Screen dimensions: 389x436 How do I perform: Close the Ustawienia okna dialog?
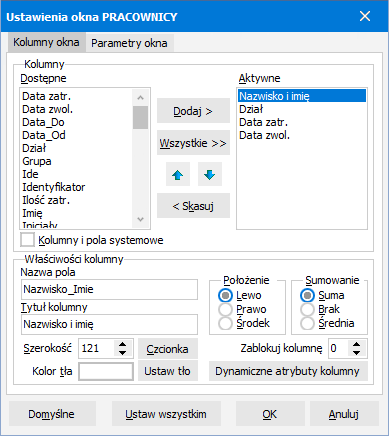(x=365, y=16)
